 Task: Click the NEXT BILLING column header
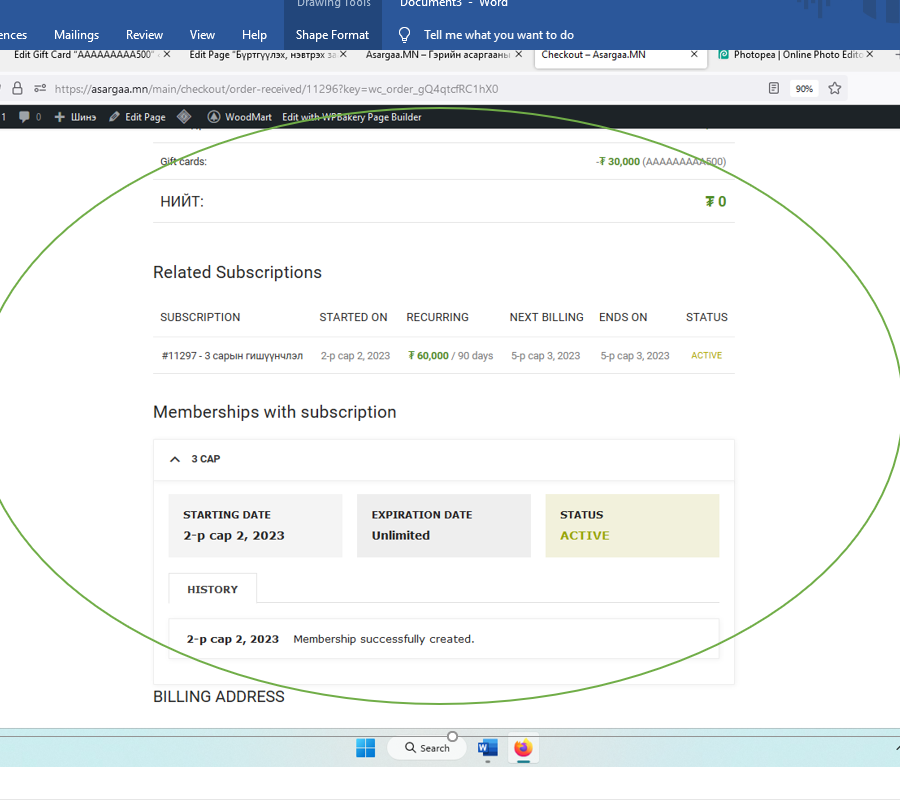coord(546,317)
